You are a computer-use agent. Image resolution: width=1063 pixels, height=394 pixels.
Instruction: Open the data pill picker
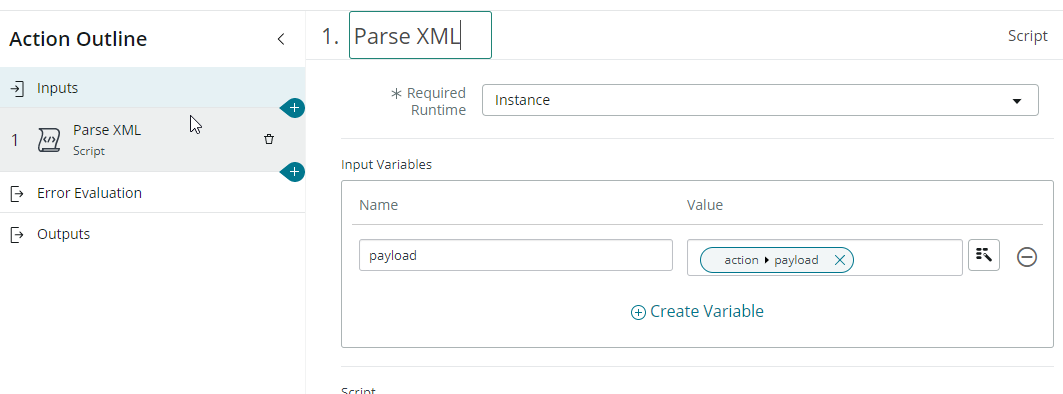click(984, 255)
